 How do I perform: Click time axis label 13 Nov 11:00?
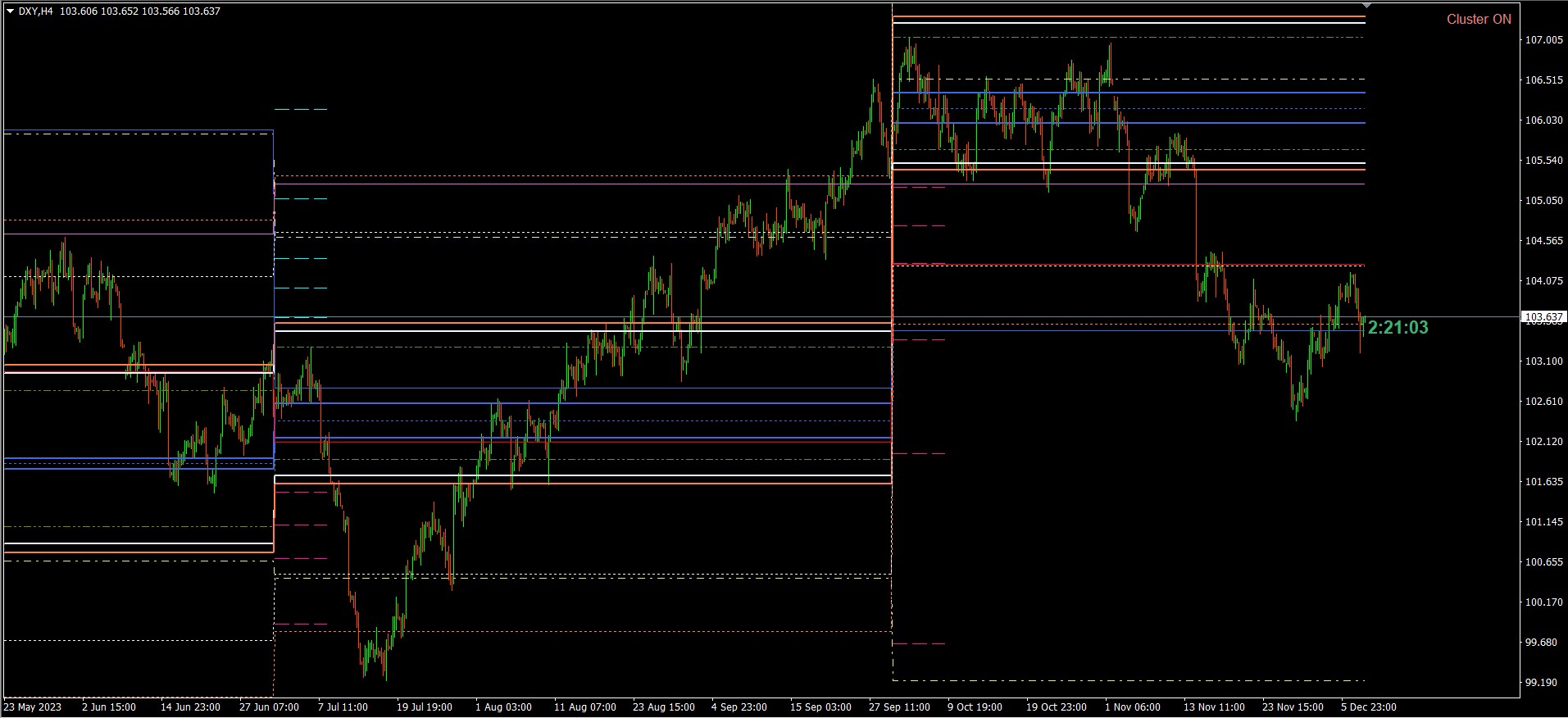pos(1214,707)
